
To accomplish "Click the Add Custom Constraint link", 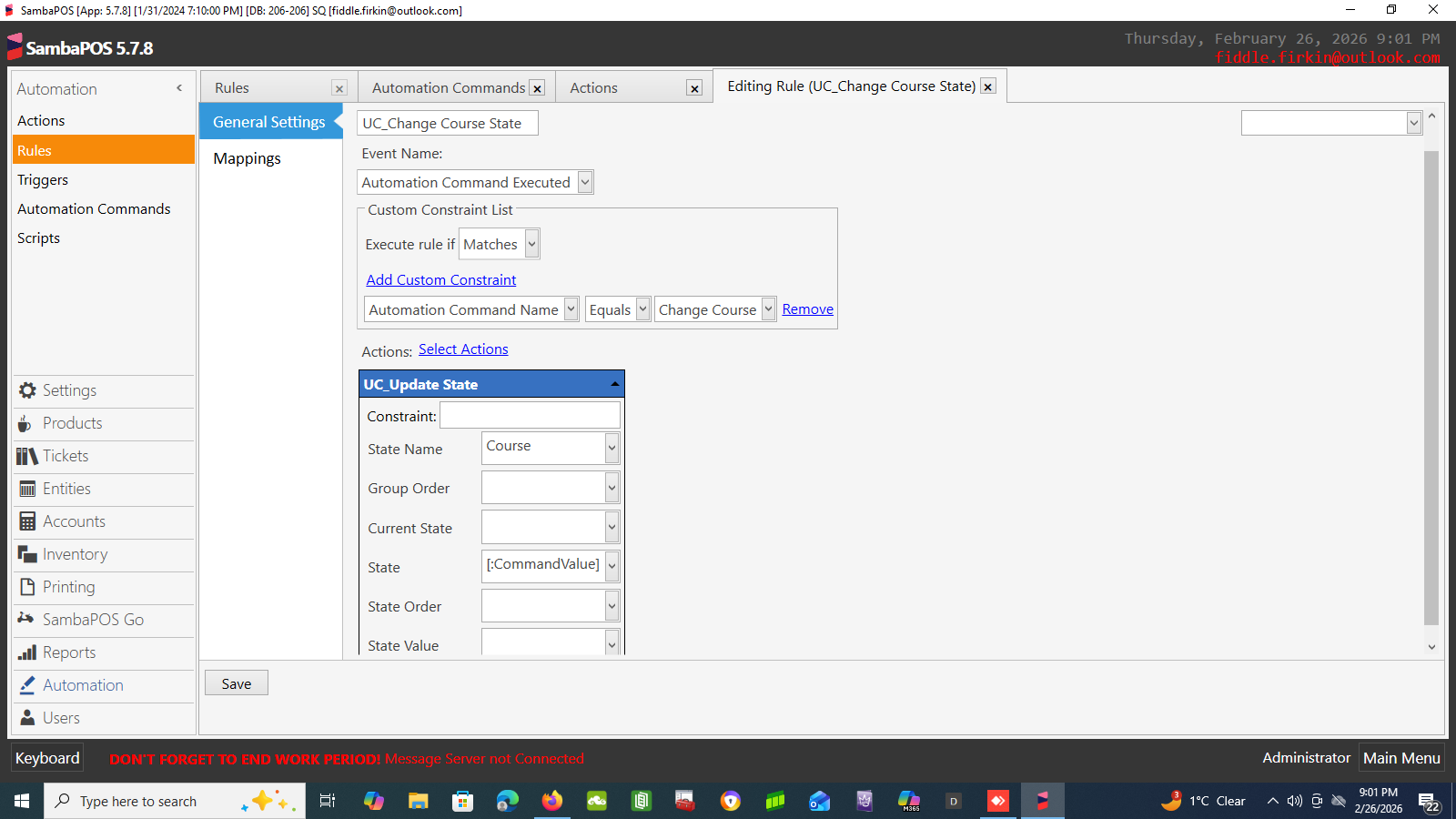I will [440, 280].
